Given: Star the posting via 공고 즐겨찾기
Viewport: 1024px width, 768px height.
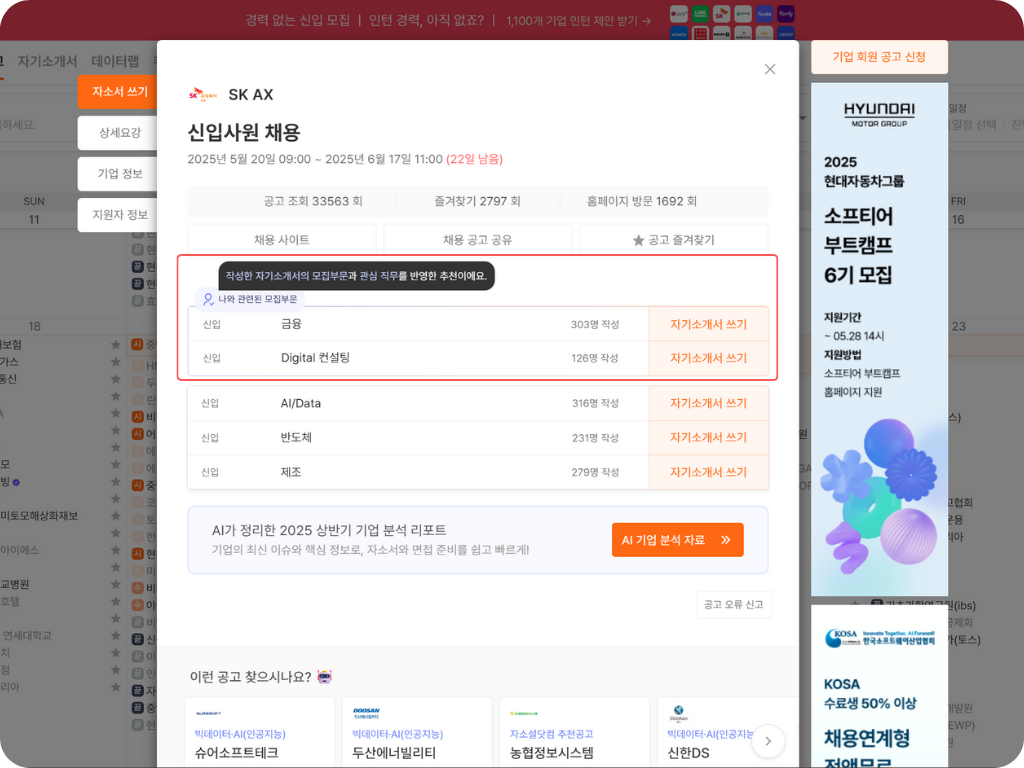Looking at the screenshot, I should point(672,238).
